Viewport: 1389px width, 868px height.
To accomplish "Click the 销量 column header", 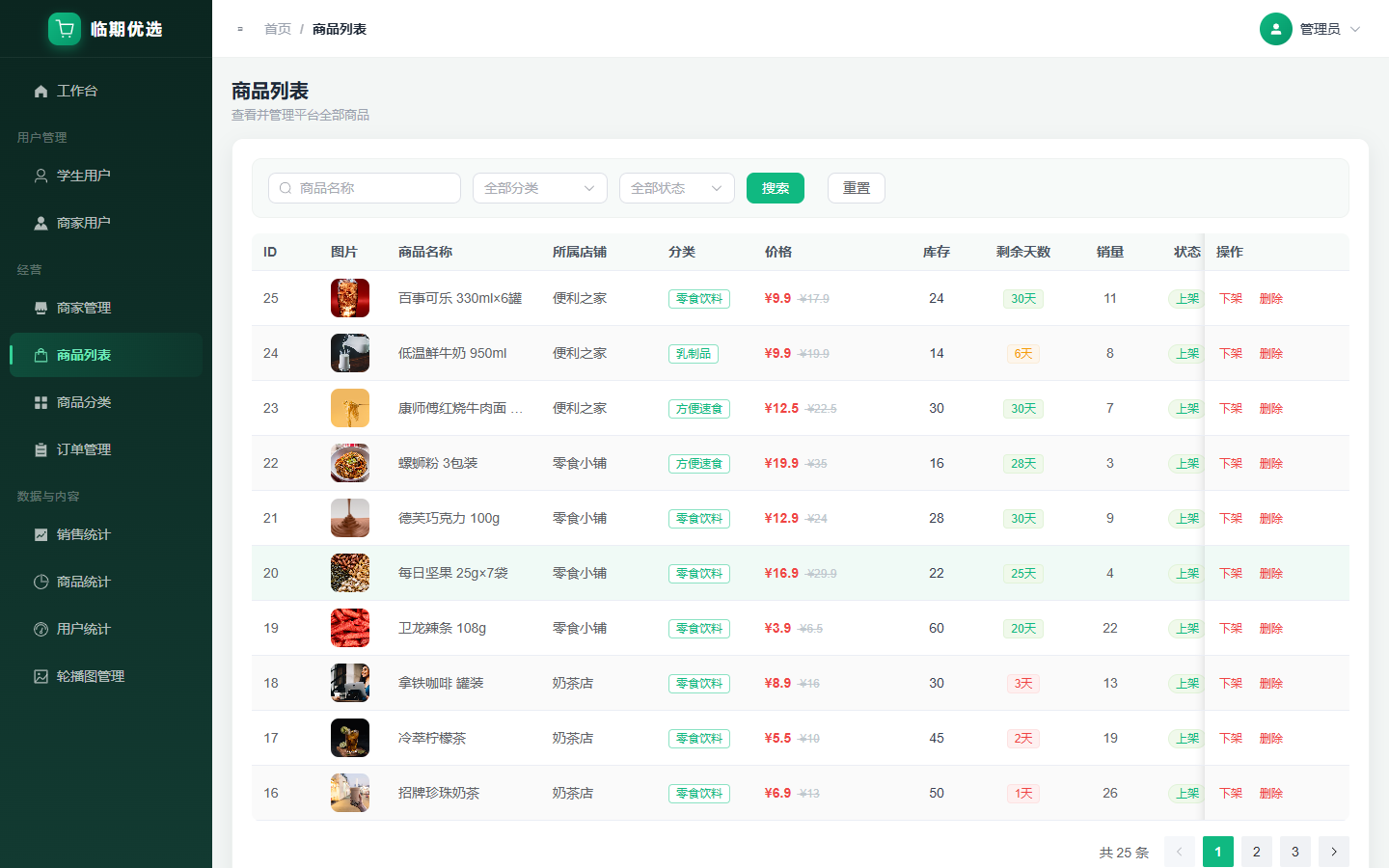I will [1110, 252].
